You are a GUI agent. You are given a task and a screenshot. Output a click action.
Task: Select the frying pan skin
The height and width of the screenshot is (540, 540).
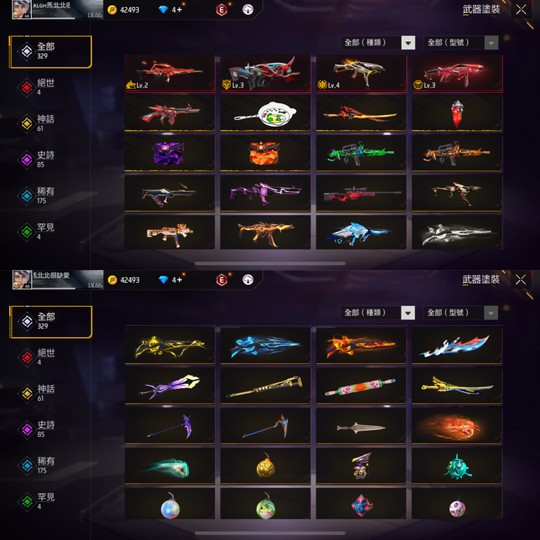(265, 113)
